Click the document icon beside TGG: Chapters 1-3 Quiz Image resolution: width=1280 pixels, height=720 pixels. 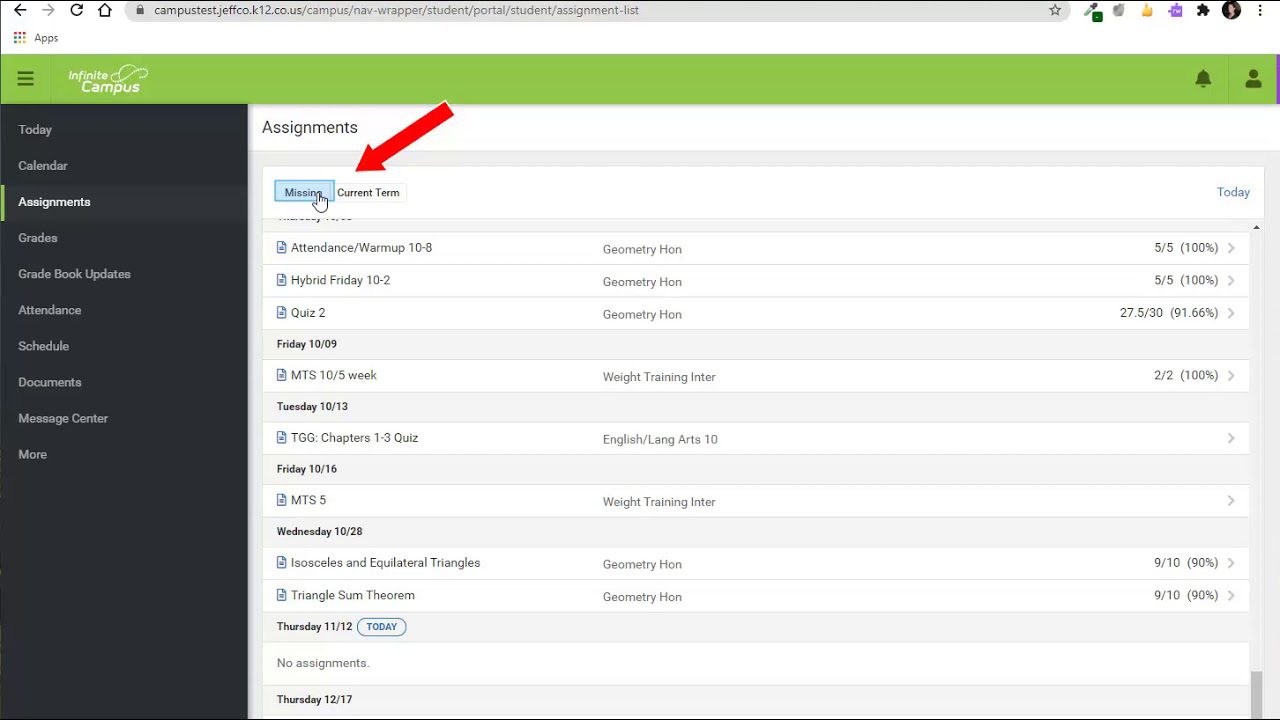click(282, 438)
